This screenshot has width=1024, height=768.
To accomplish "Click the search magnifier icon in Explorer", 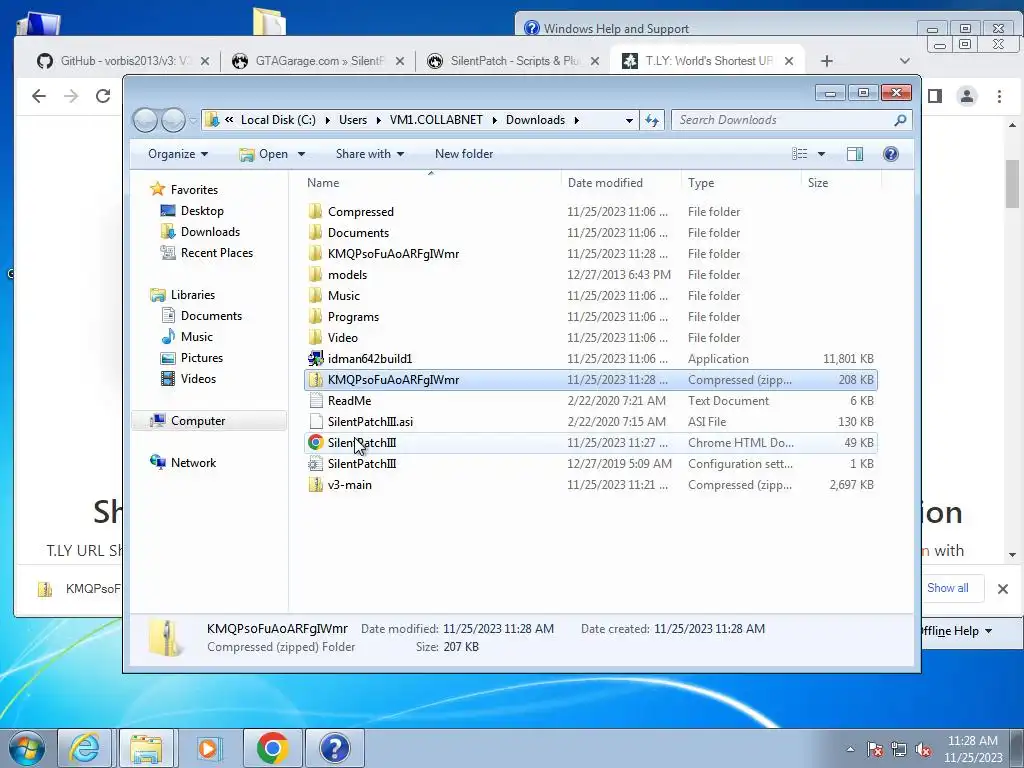I will (x=900, y=120).
